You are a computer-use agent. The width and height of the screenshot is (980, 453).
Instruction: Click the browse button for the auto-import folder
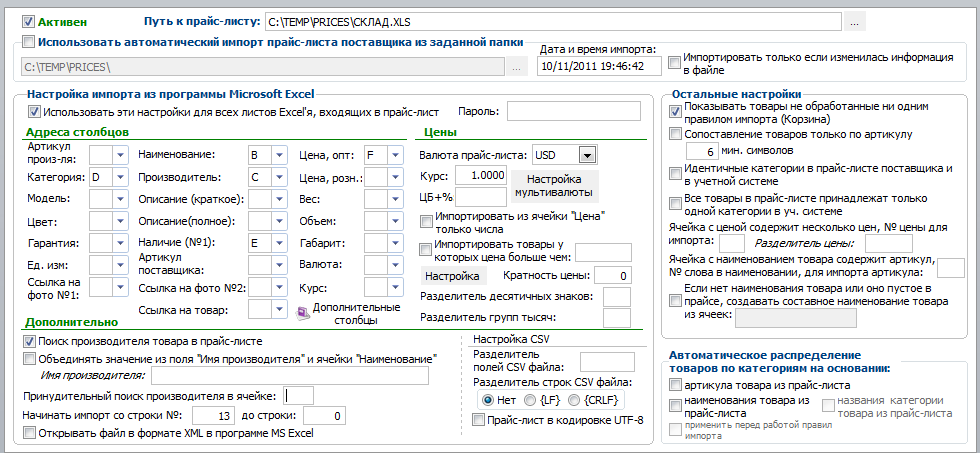pos(516,66)
